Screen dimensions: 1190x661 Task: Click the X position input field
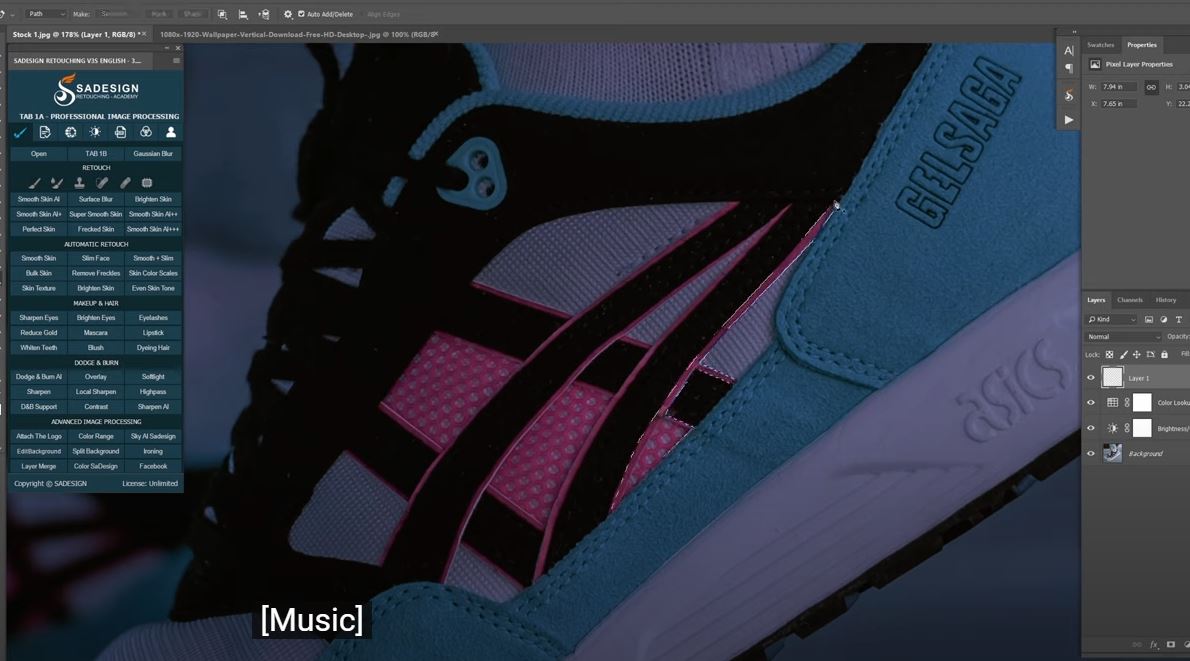[x=1119, y=104]
